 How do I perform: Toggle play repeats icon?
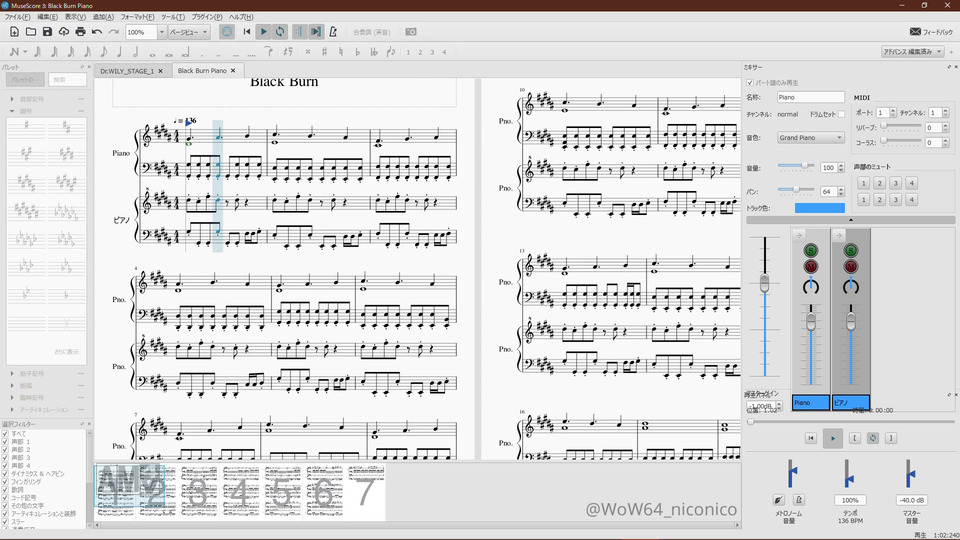pos(299,32)
